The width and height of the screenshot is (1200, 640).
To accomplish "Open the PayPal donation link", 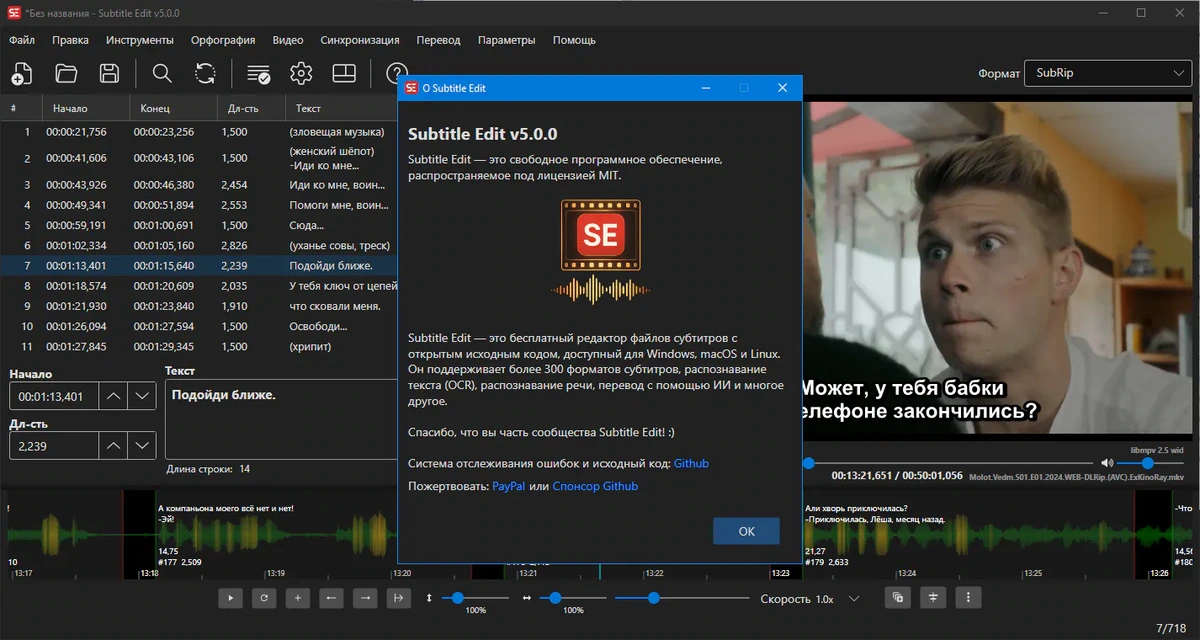I will click(508, 486).
